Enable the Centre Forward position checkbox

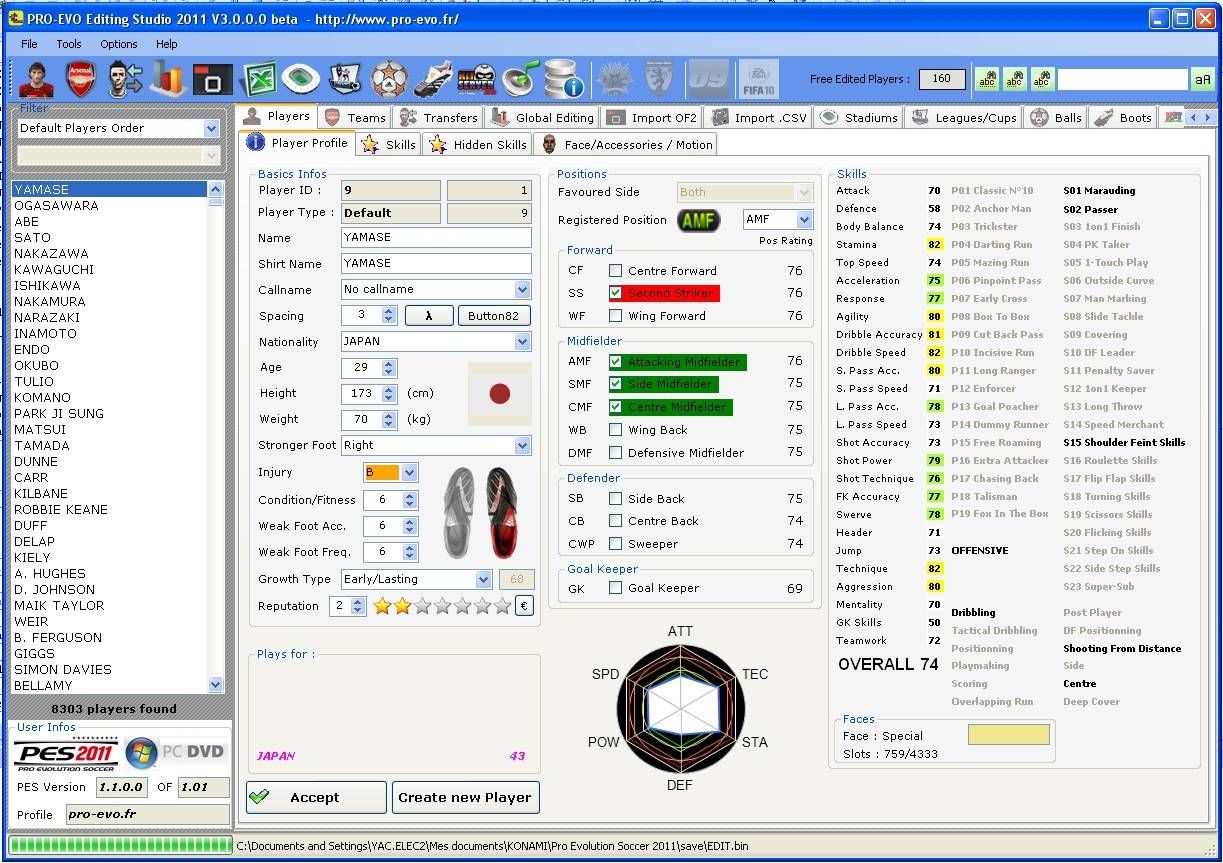(616, 271)
